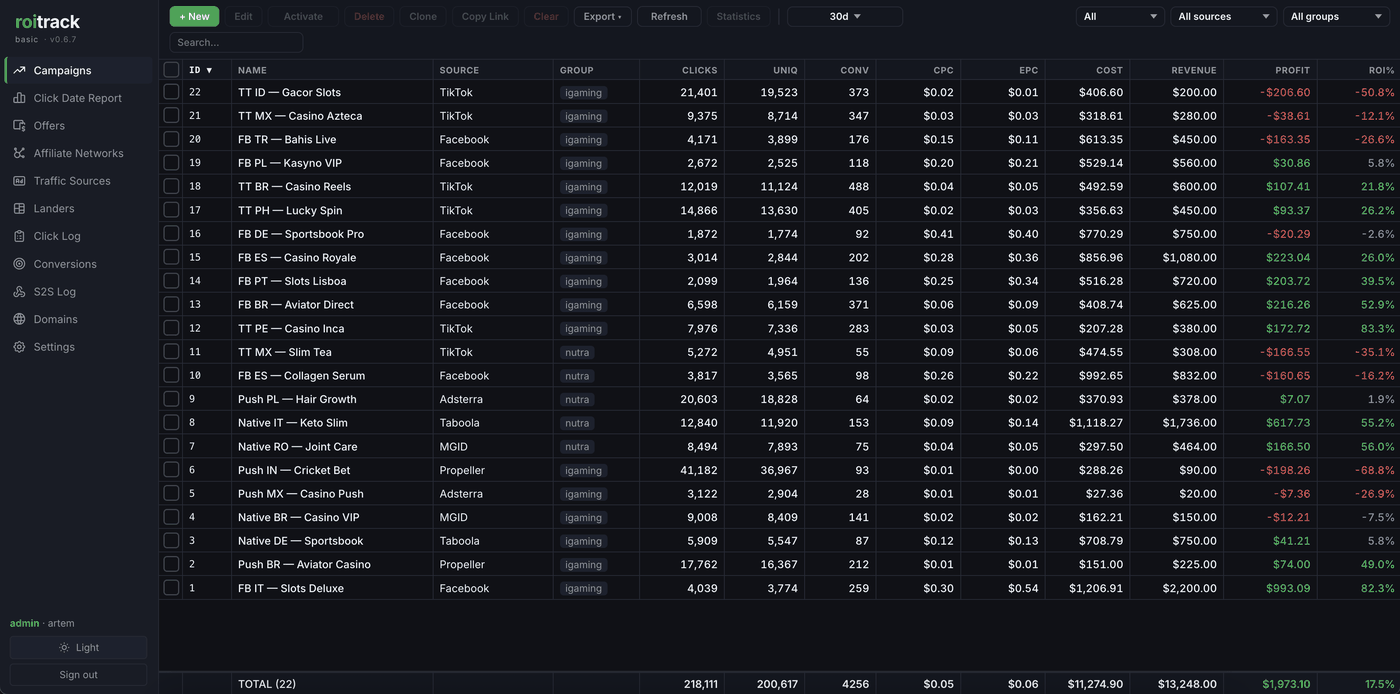Go to Conversions in the sidebar
The image size is (1400, 694).
[65, 264]
